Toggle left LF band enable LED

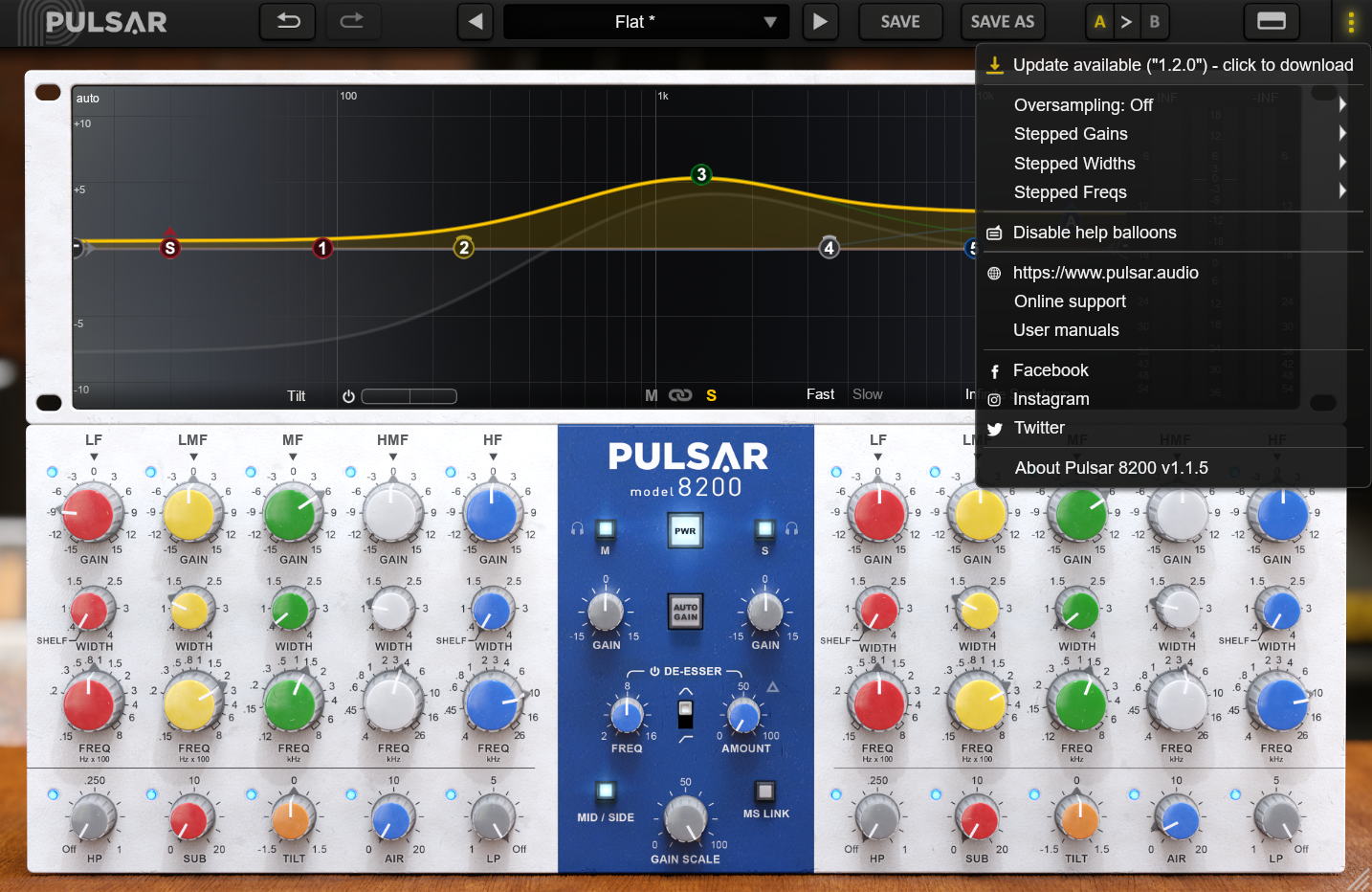[x=52, y=472]
